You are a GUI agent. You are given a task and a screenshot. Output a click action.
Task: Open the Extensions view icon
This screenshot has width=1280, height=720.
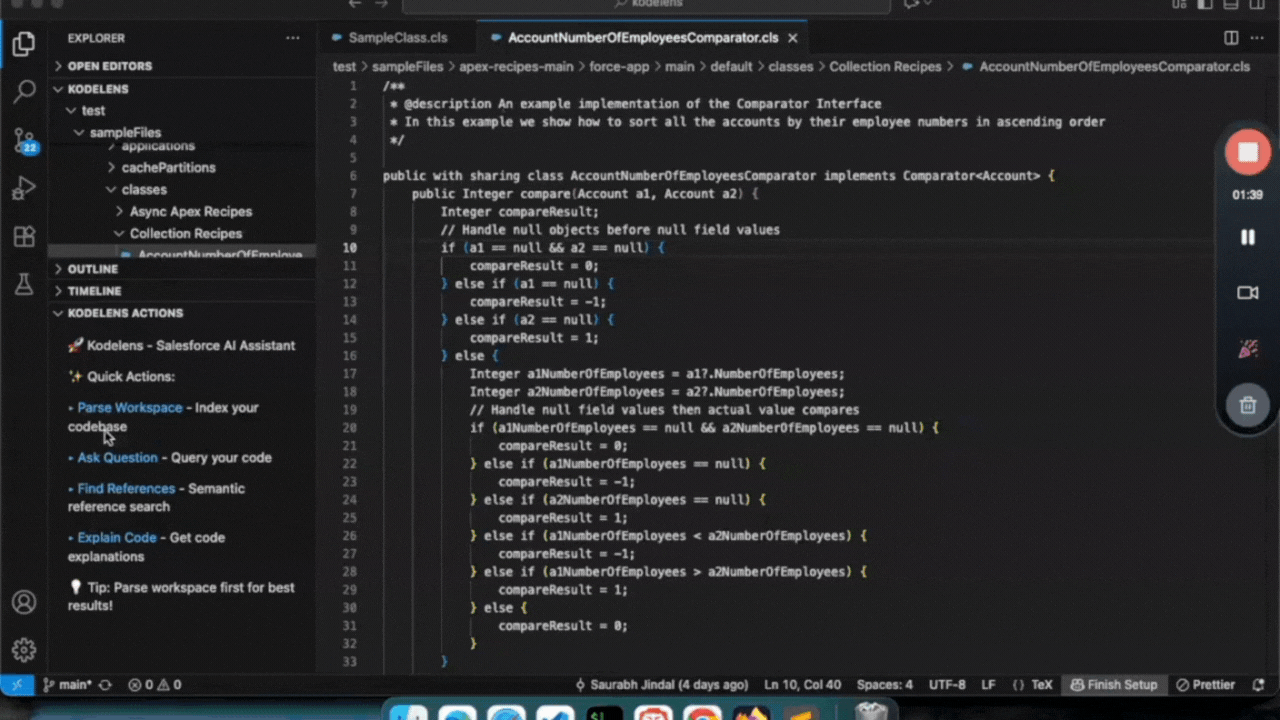click(24, 237)
